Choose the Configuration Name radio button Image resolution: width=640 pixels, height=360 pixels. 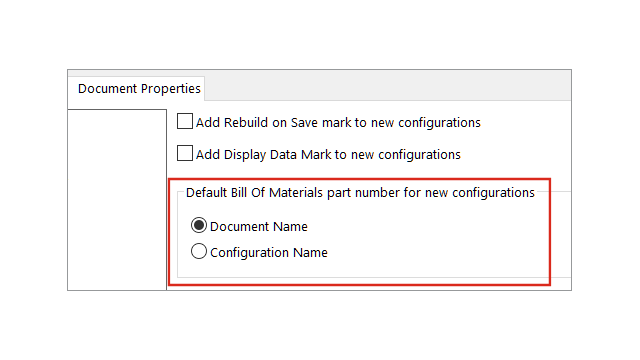[199, 251]
